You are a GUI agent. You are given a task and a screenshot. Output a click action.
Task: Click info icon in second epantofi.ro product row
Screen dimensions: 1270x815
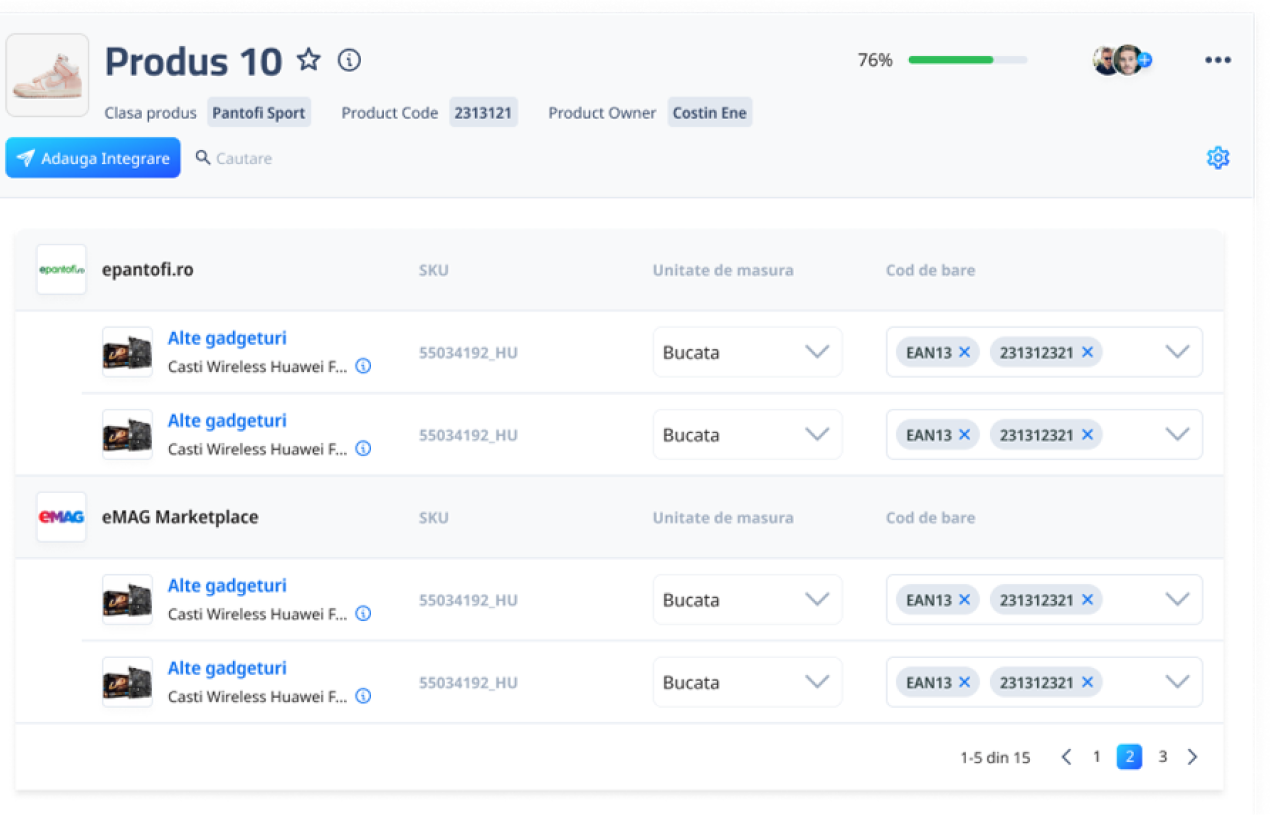363,449
